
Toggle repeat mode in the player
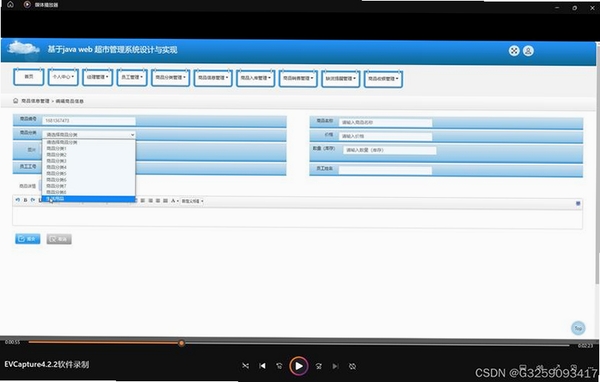tap(352, 366)
